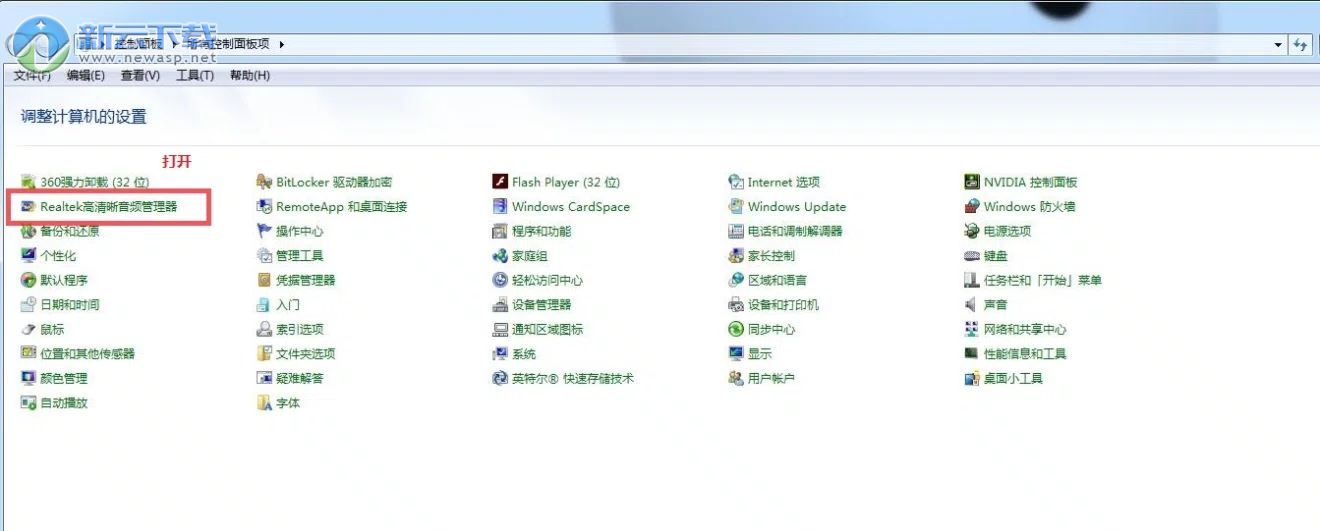Viewport: 1320px width, 531px height.
Task: Open the 电源选项 icon
Action: (x=972, y=231)
